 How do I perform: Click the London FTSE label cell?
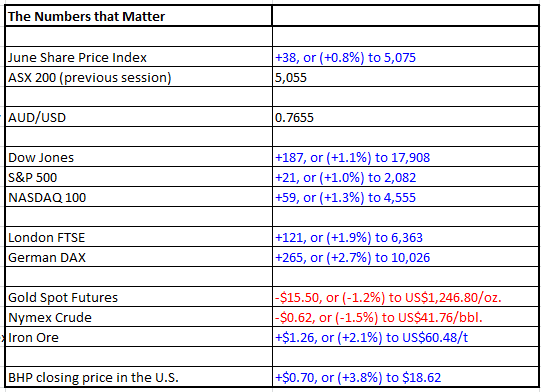click(x=139, y=237)
